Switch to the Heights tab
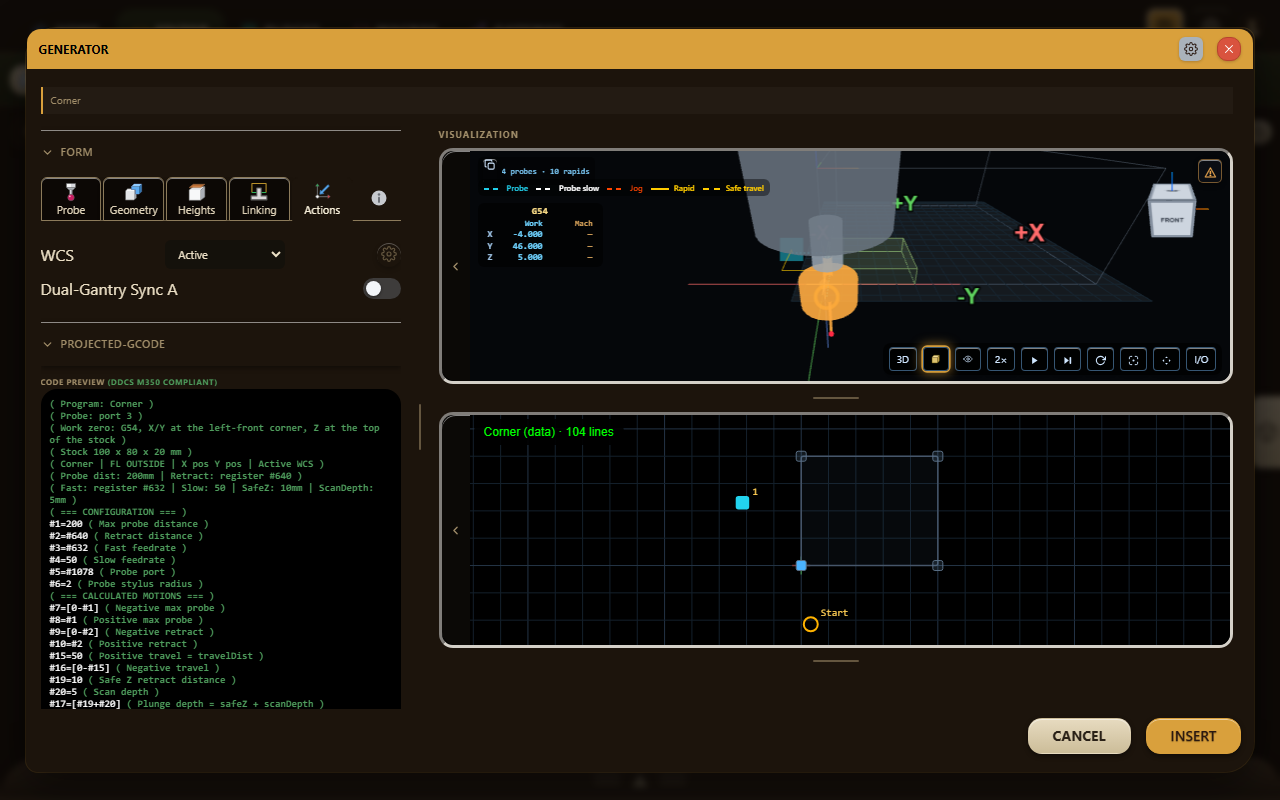 pos(196,199)
